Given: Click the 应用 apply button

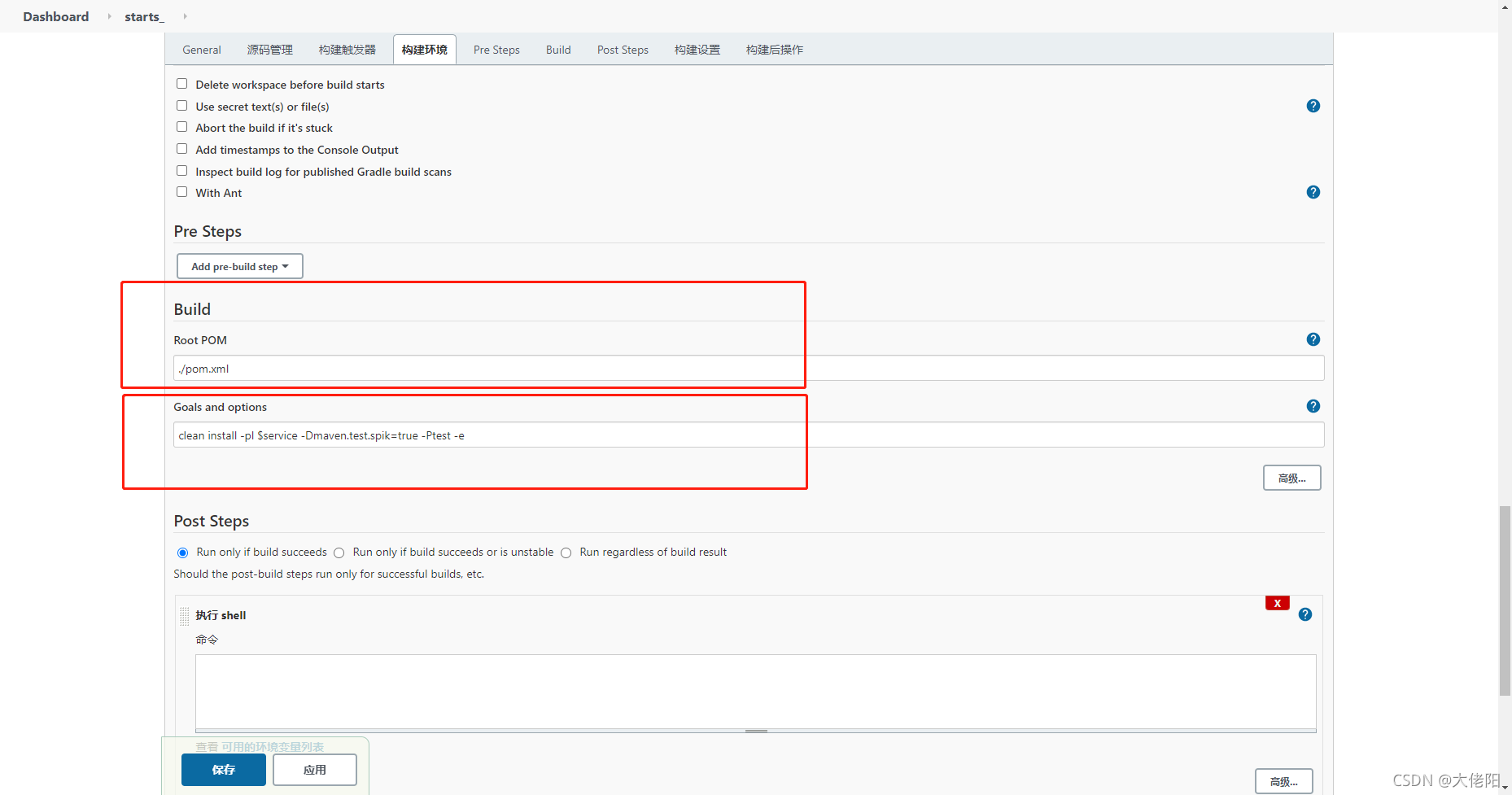Looking at the screenshot, I should click(315, 770).
